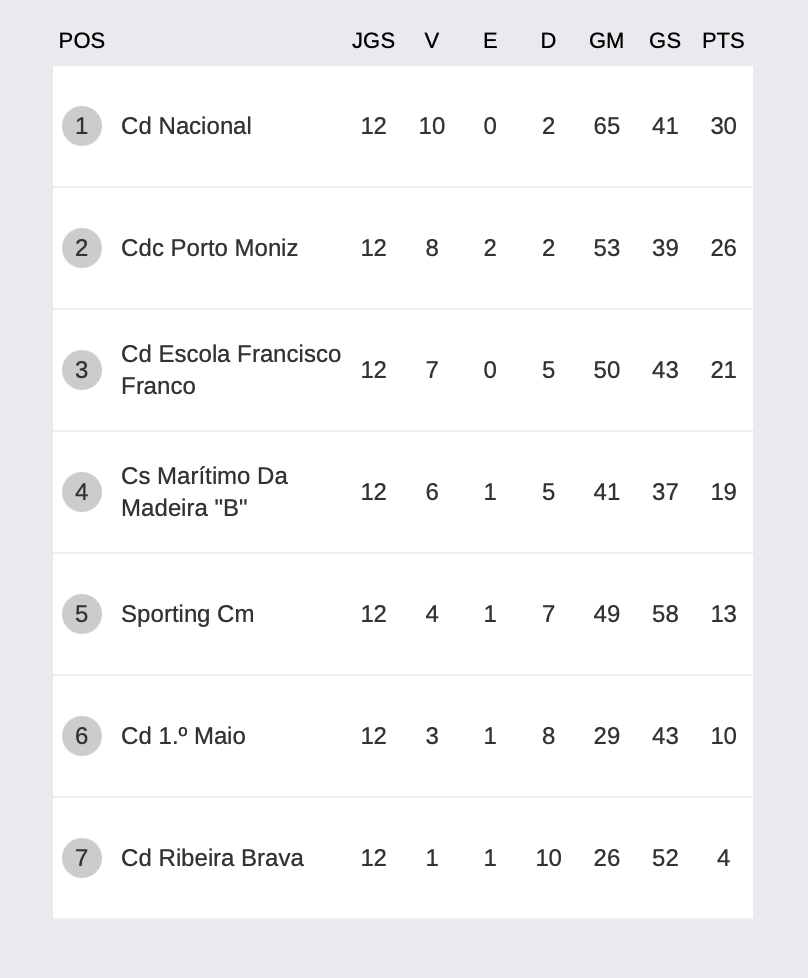The image size is (808, 978).
Task: Open Cd 1.º Maio team entry
Action: tap(183, 736)
